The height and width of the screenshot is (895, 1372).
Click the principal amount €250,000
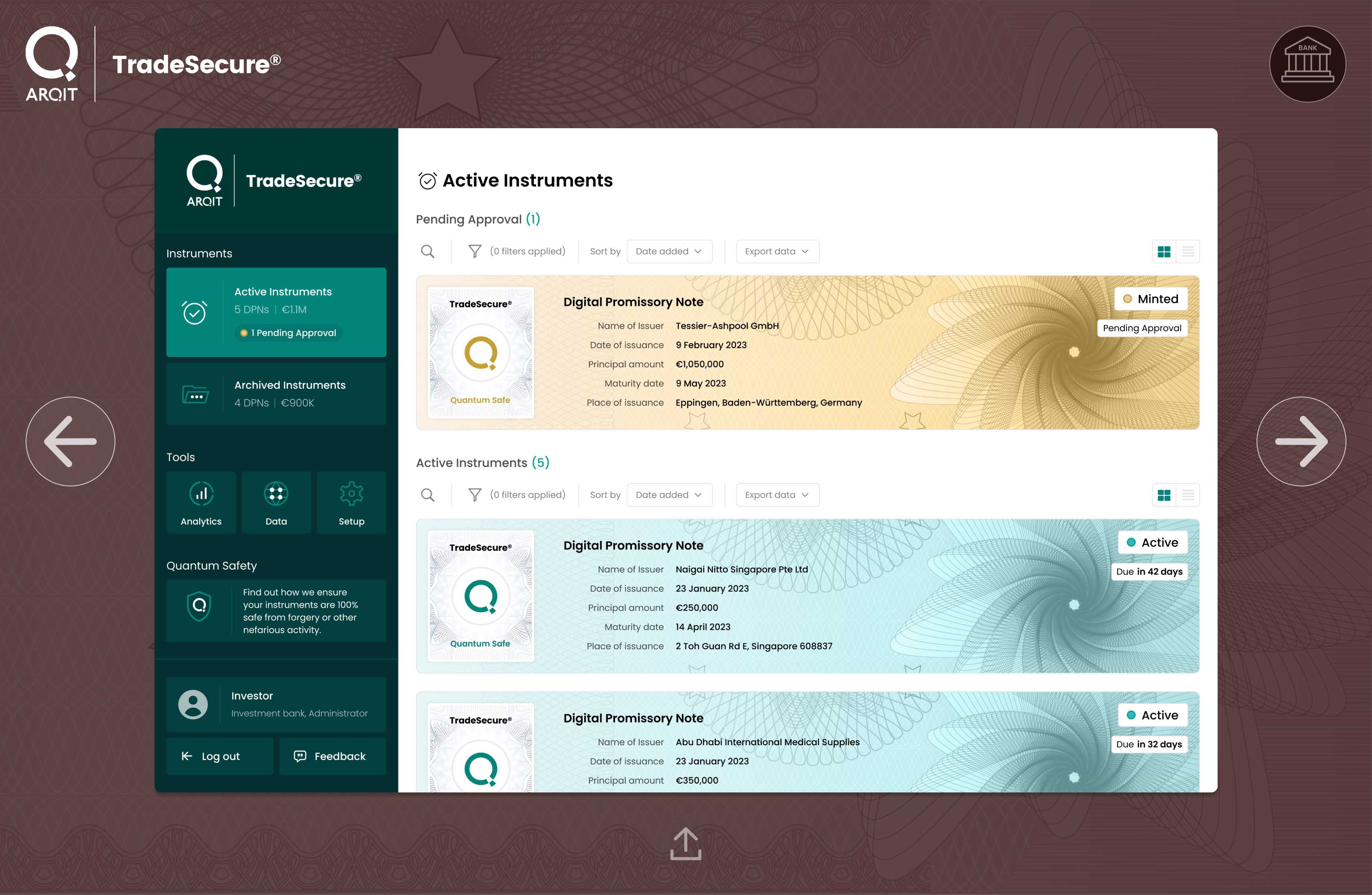696,608
